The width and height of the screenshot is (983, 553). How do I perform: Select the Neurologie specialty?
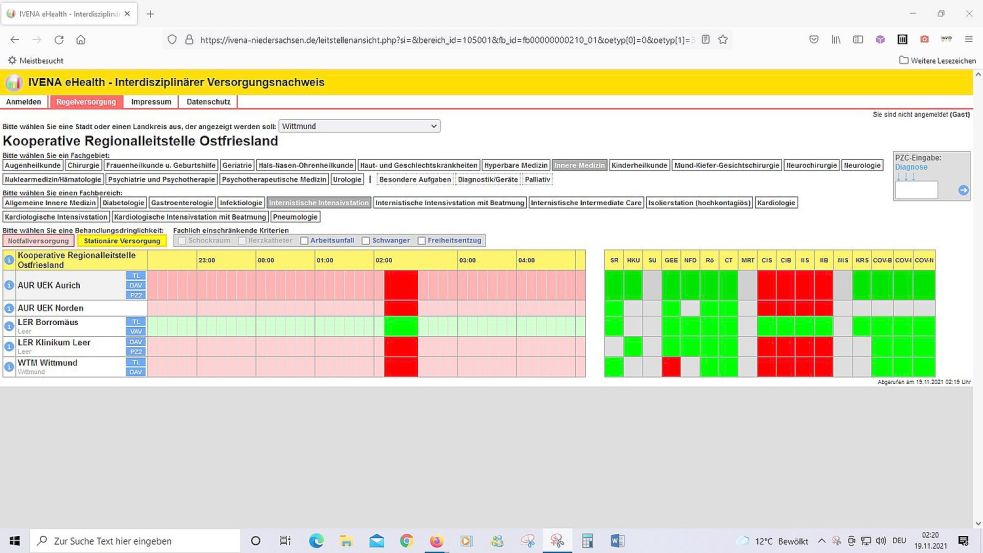tap(862, 166)
